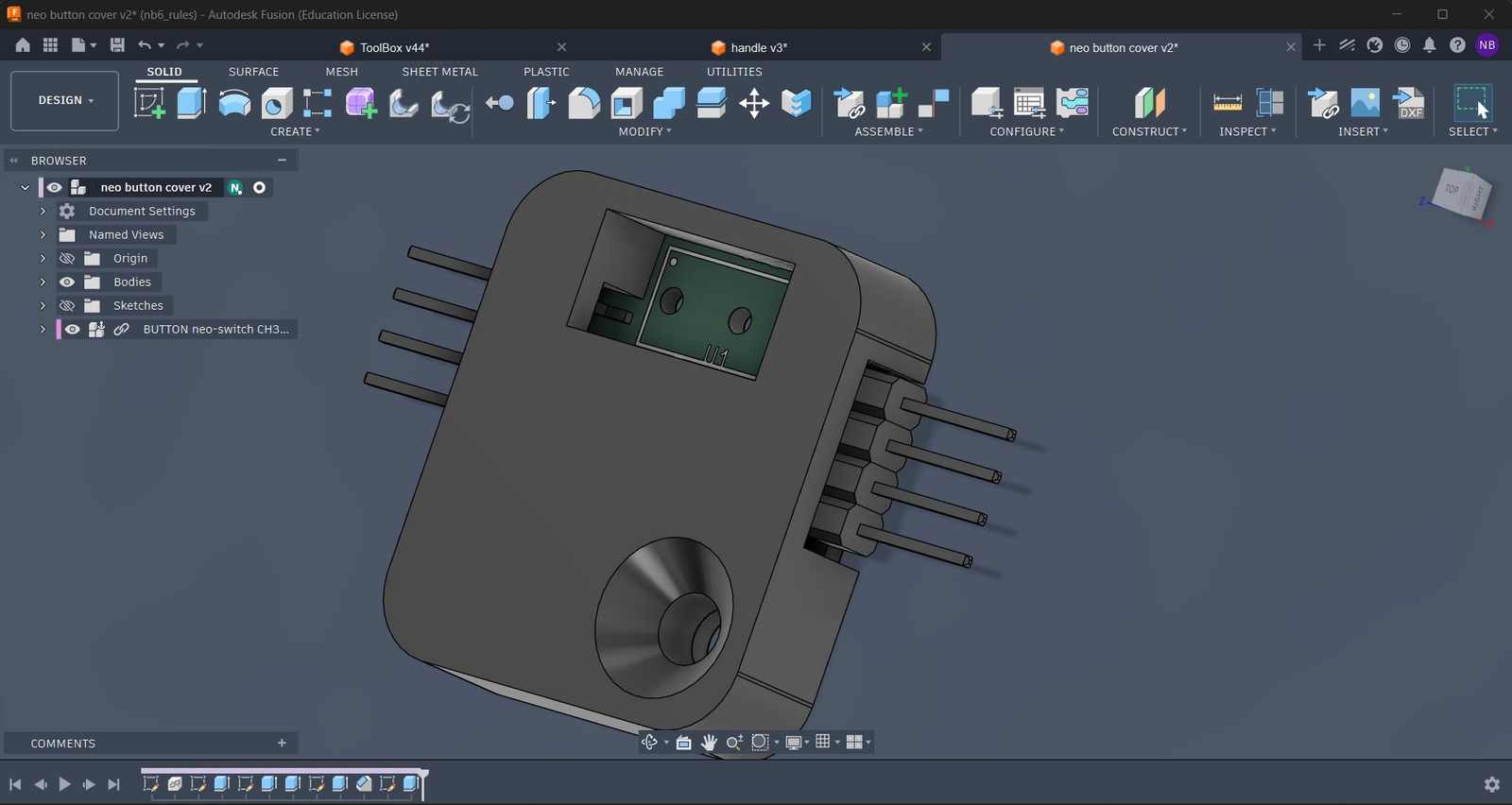Select the Rectangular Pattern tool
Screen dimensions: 1512x805
(318, 103)
